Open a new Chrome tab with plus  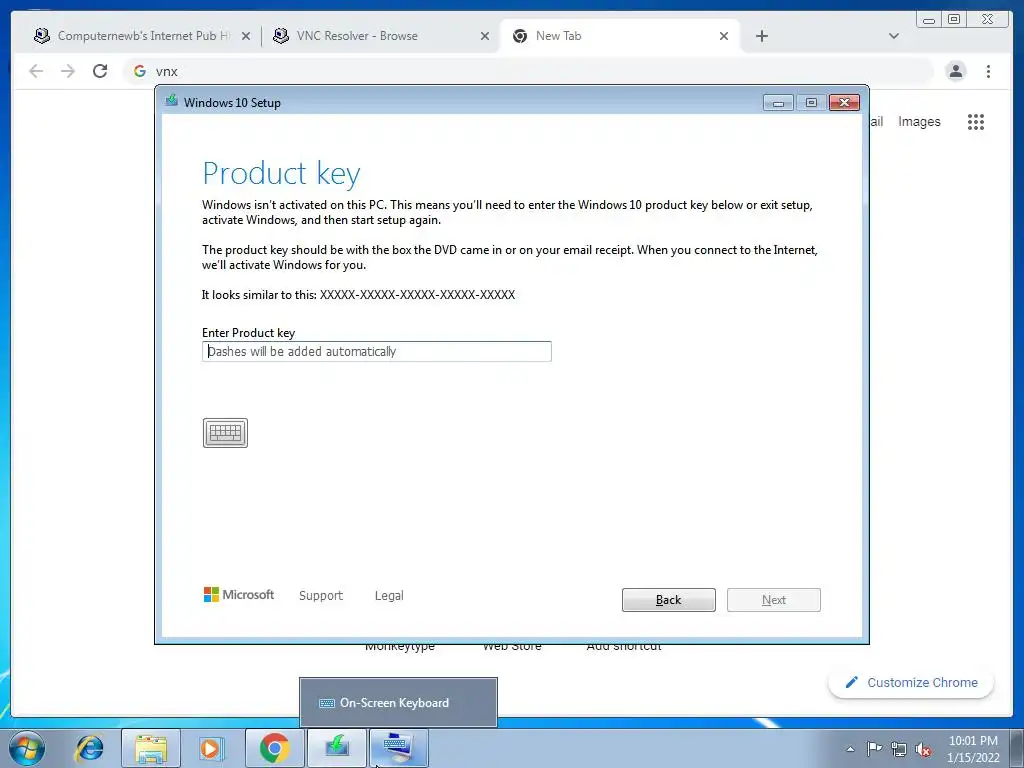pyautogui.click(x=761, y=36)
